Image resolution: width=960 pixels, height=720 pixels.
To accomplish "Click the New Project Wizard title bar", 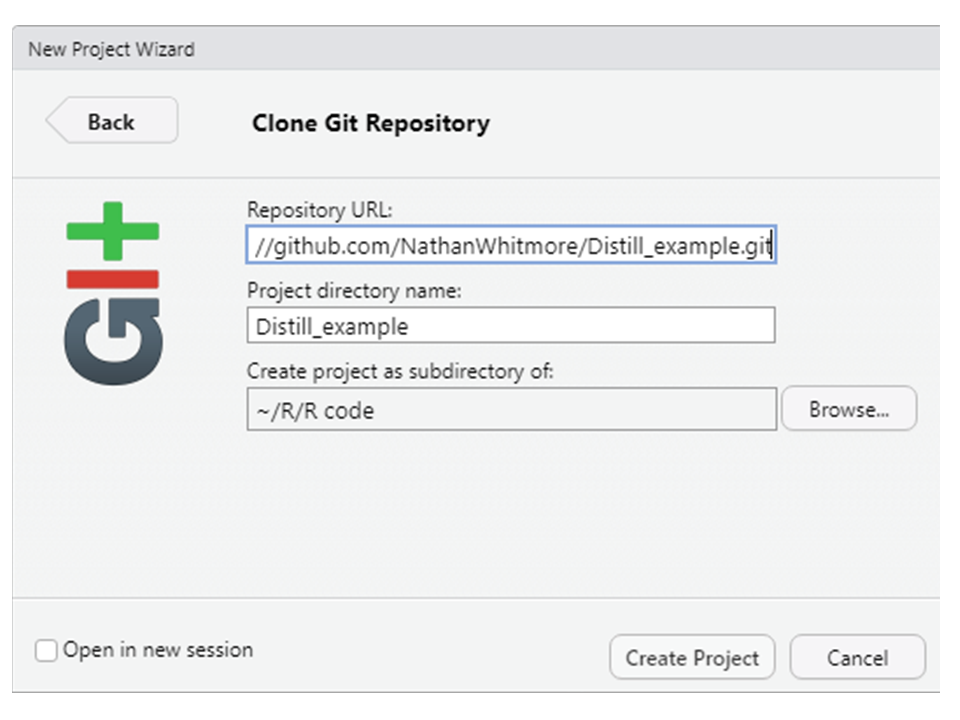I will [x=476, y=48].
